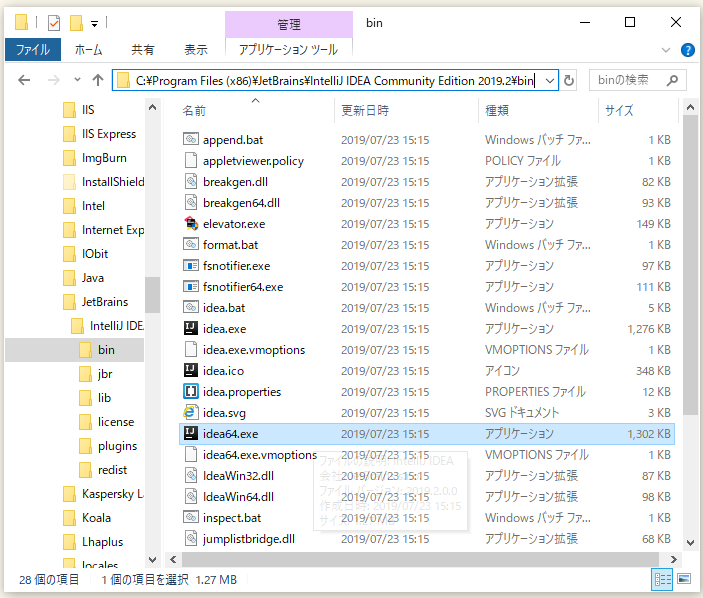Click the fsnotifier64.exe file icon
703x598 pixels.
coord(191,286)
